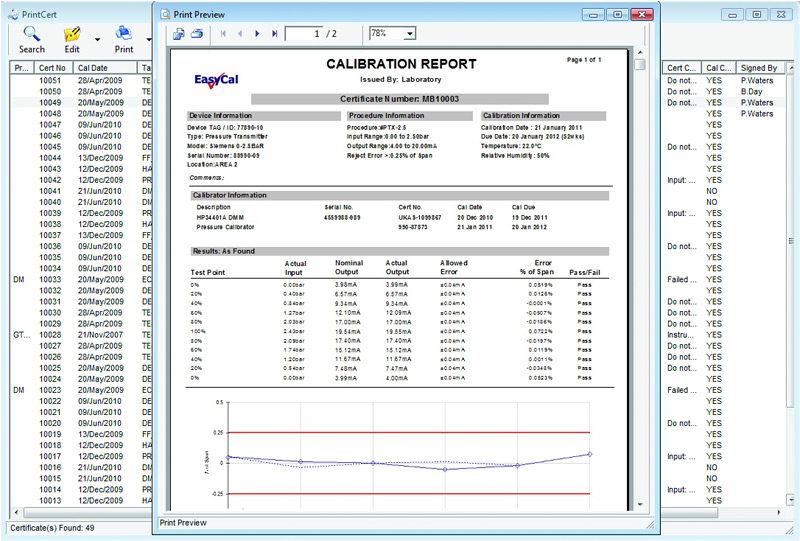Viewport: 800px width, 541px height.
Task: Click the Procedure Information section heading
Action: pyautogui.click(x=410, y=116)
